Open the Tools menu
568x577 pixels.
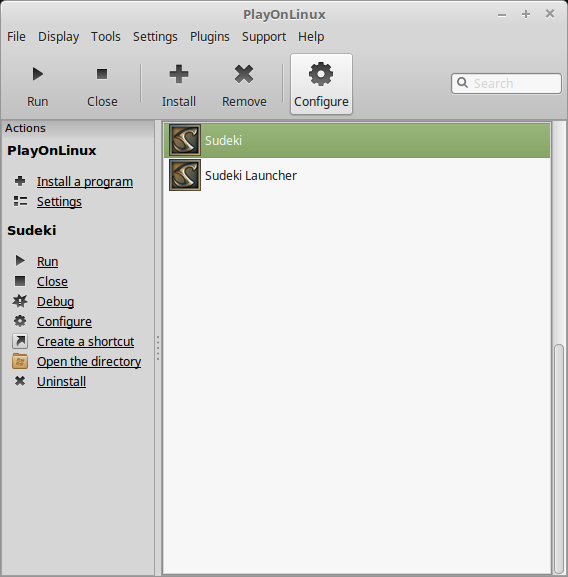(x=106, y=36)
